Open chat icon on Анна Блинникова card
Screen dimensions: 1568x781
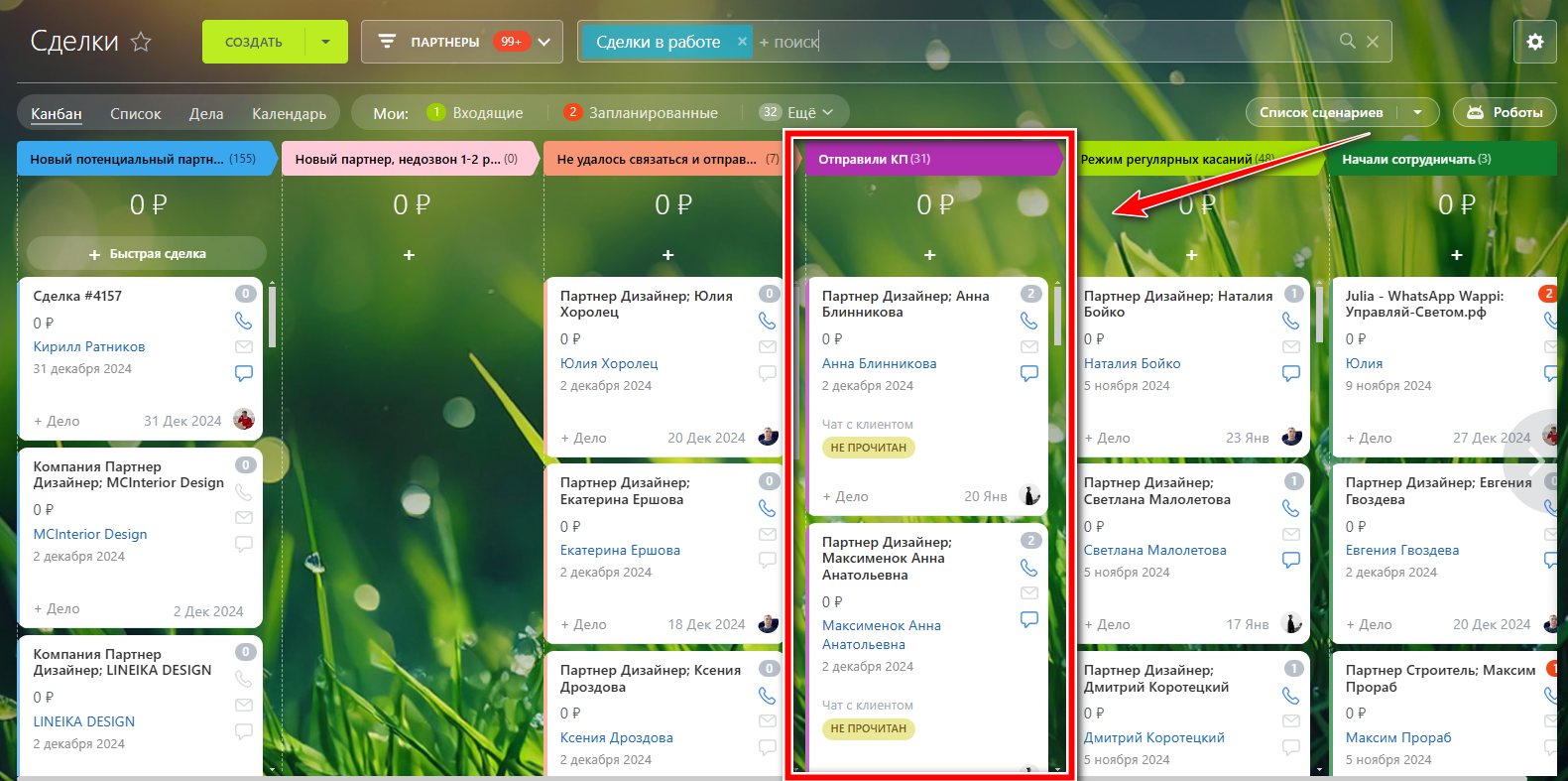[1028, 373]
